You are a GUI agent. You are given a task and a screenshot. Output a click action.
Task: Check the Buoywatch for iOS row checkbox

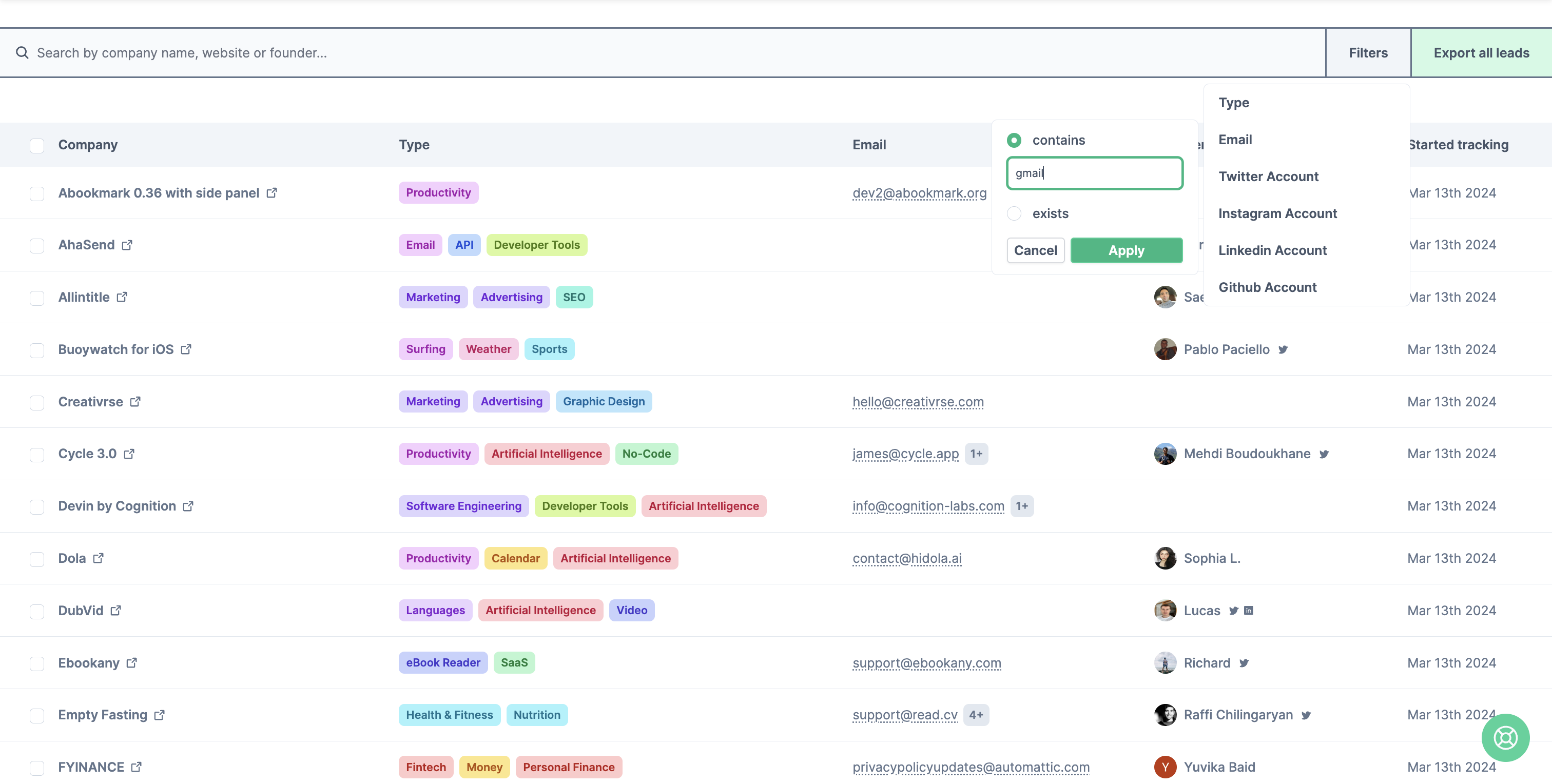37,350
